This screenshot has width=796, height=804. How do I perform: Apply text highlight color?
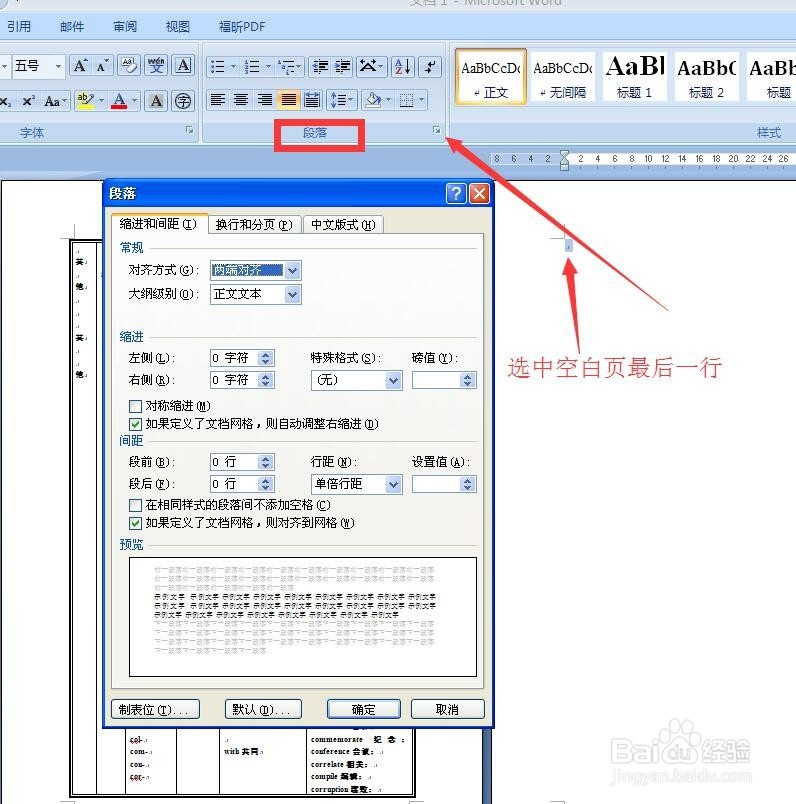85,101
